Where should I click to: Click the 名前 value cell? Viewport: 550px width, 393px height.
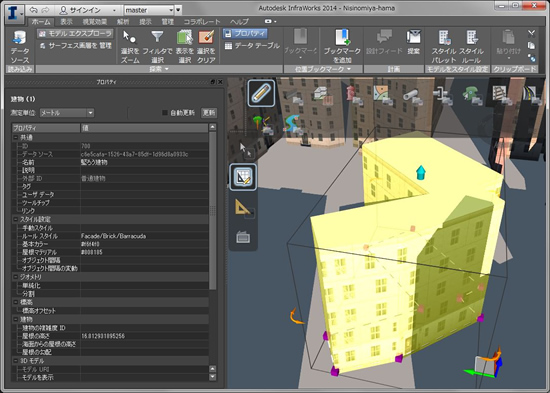[x=144, y=162]
